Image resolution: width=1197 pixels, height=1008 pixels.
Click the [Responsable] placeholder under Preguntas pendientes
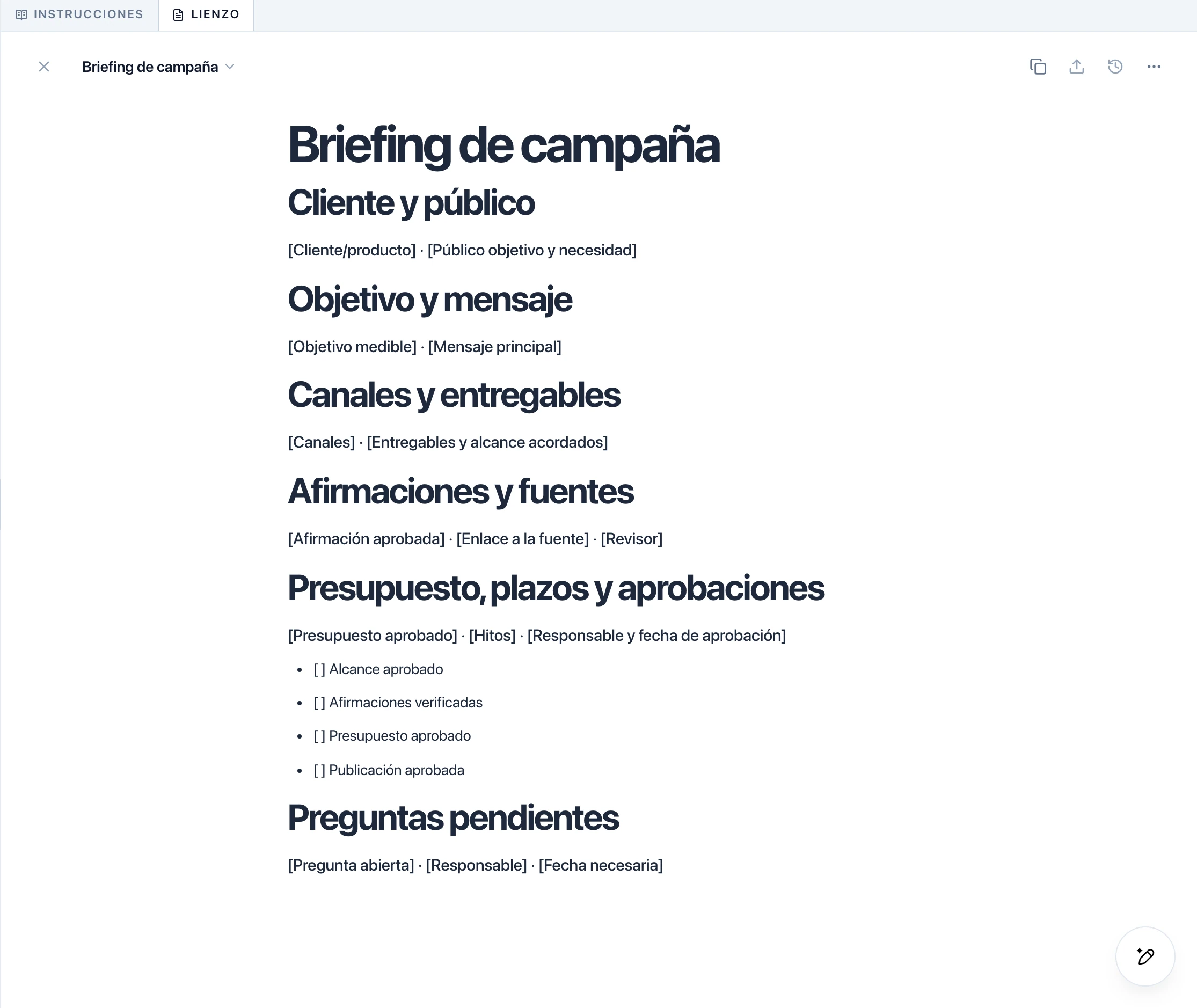pyautogui.click(x=477, y=865)
